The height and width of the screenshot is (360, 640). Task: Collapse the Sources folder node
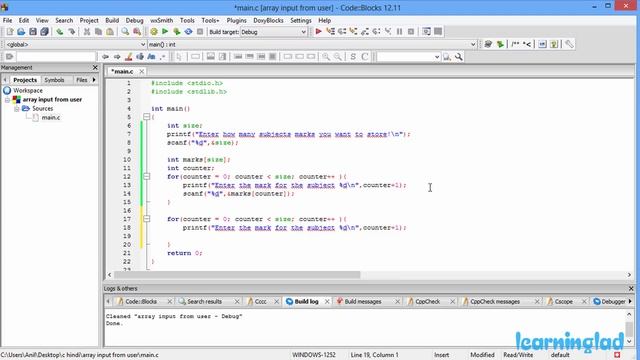17,109
